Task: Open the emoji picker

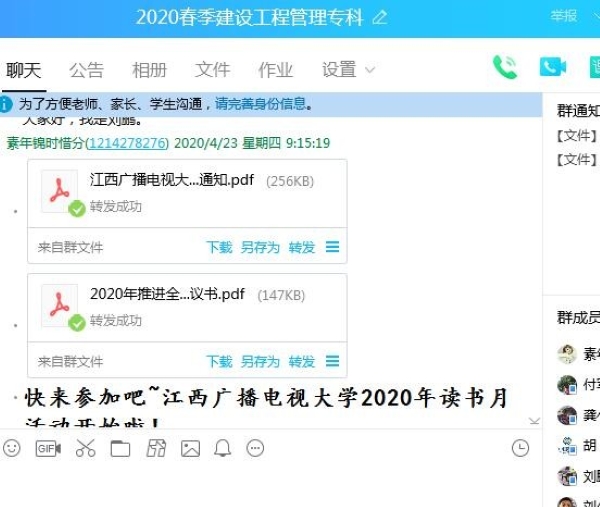Action: point(11,448)
